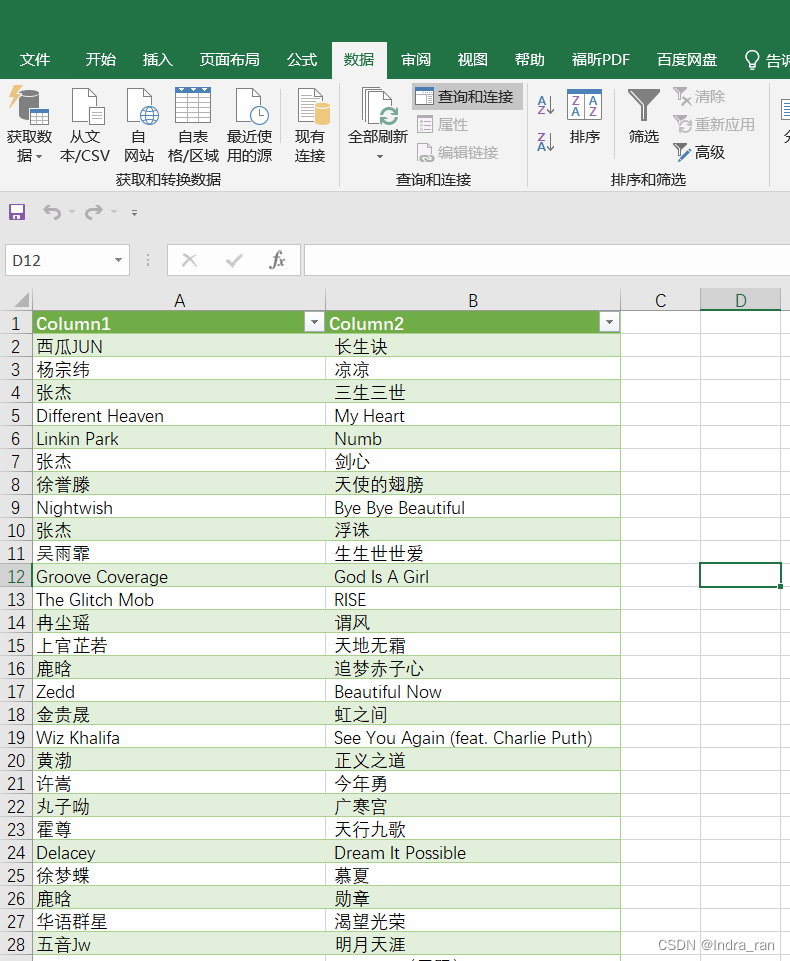Switch to the View (视图) tab
Screen dimensions: 790x961
(x=473, y=59)
